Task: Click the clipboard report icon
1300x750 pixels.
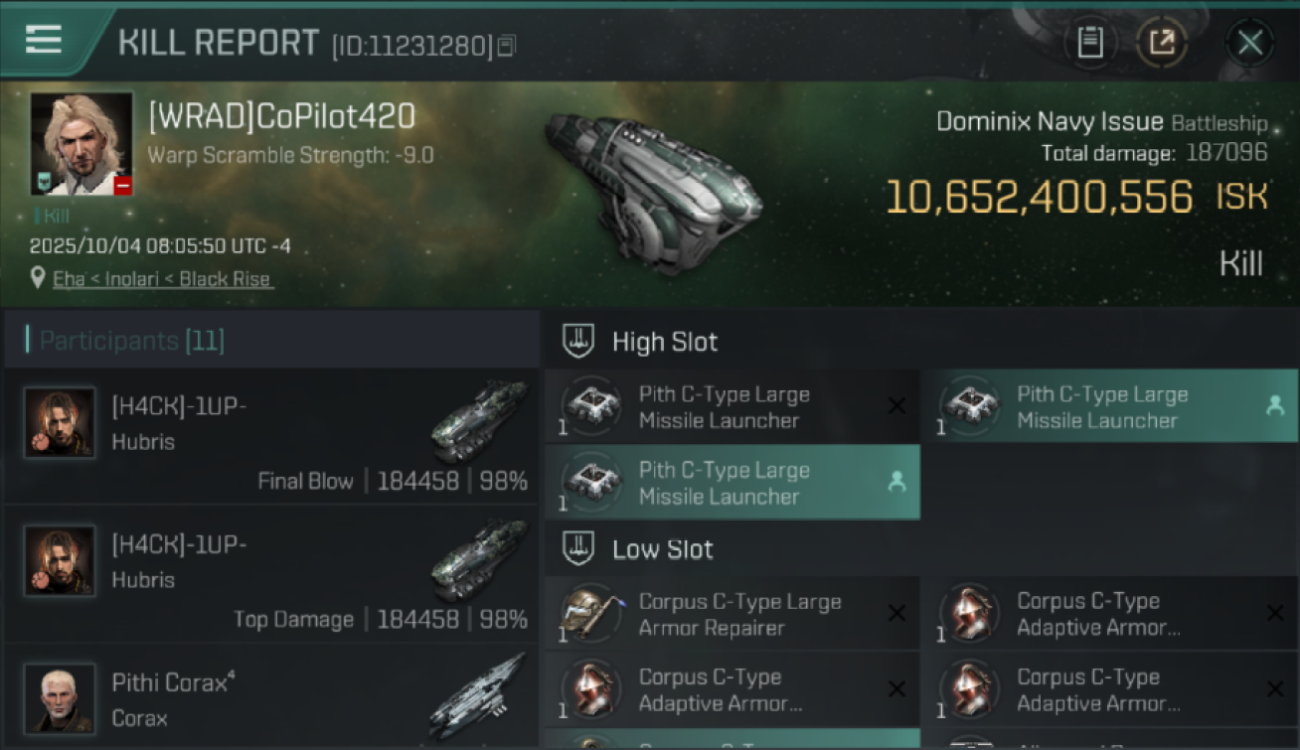Action: pyautogui.click(x=1090, y=42)
